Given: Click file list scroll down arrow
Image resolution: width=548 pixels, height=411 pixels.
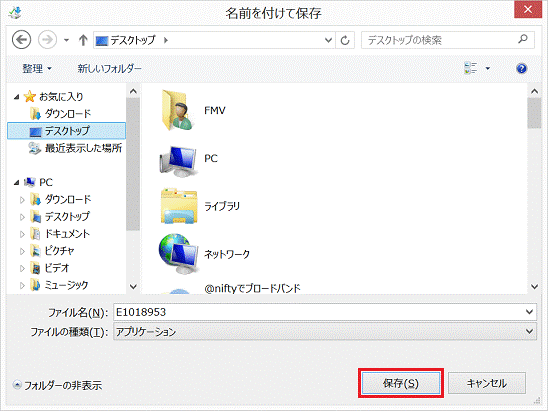Looking at the screenshot, I should [534, 287].
